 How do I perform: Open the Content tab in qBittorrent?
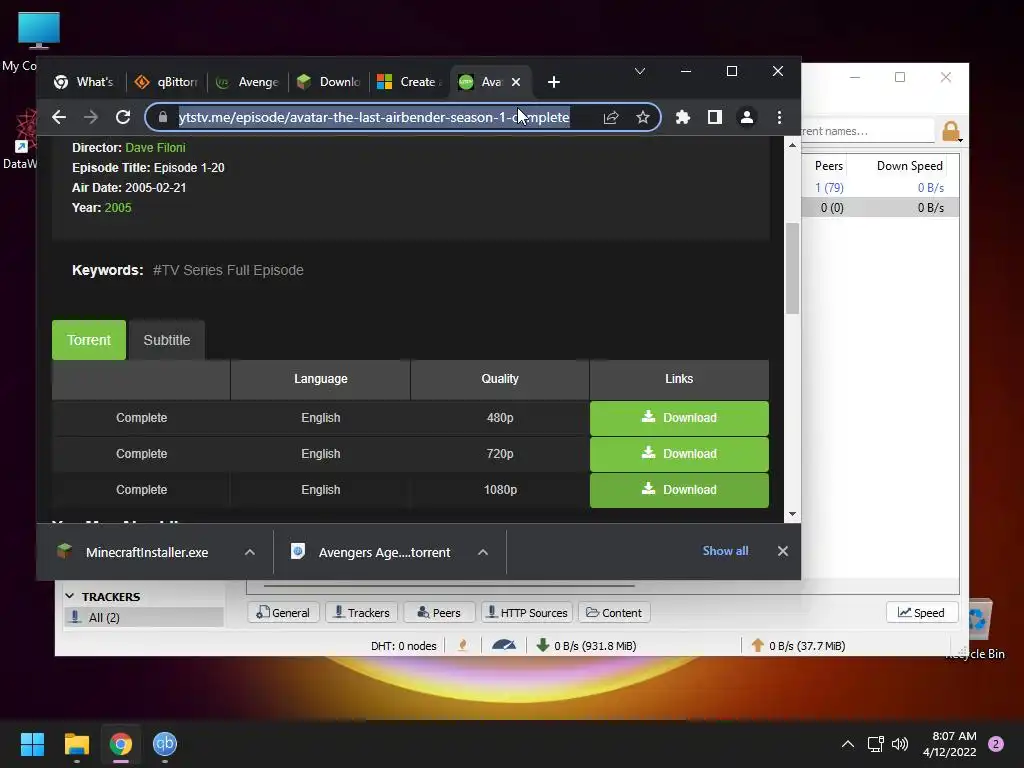pos(614,613)
